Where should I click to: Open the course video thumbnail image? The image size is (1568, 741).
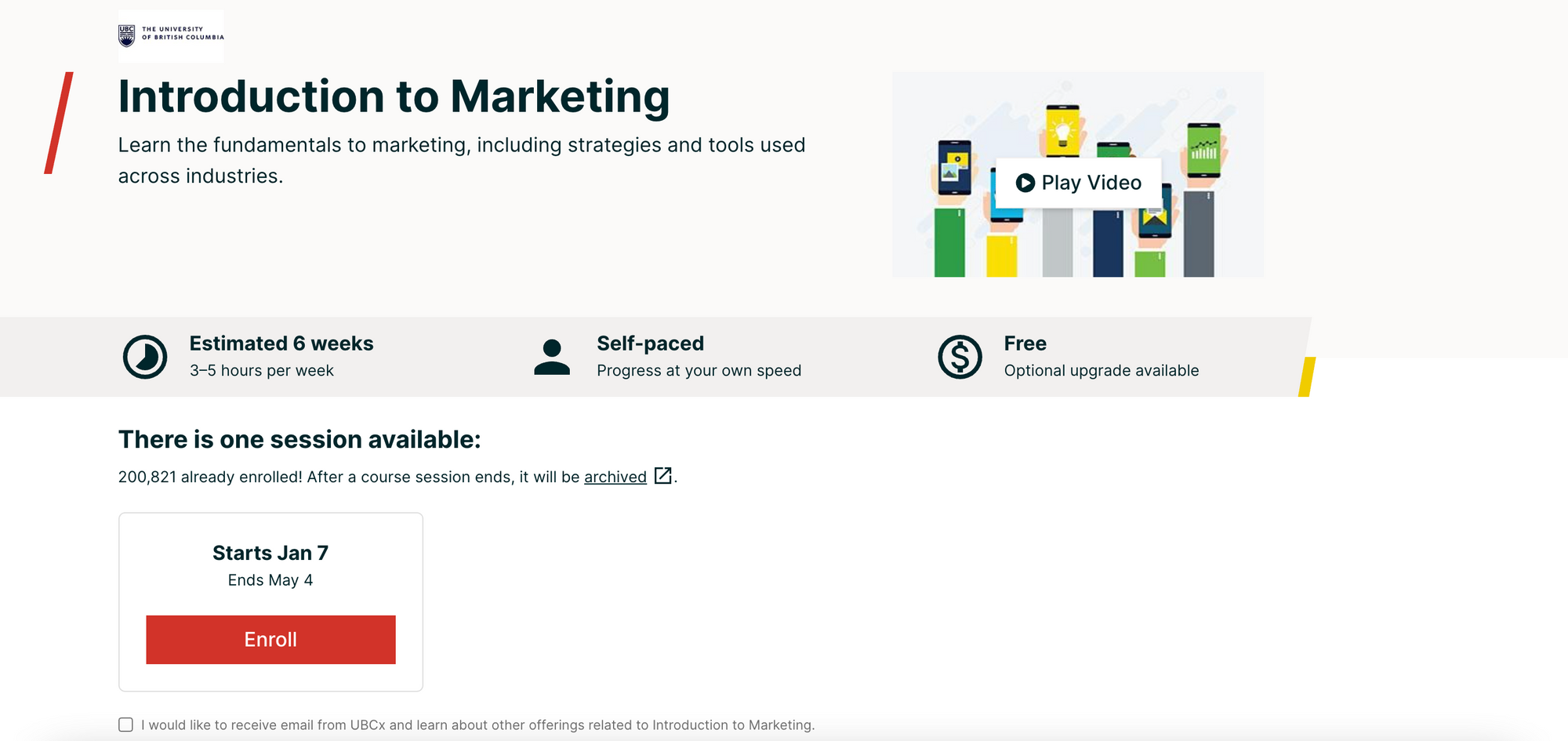1077,174
